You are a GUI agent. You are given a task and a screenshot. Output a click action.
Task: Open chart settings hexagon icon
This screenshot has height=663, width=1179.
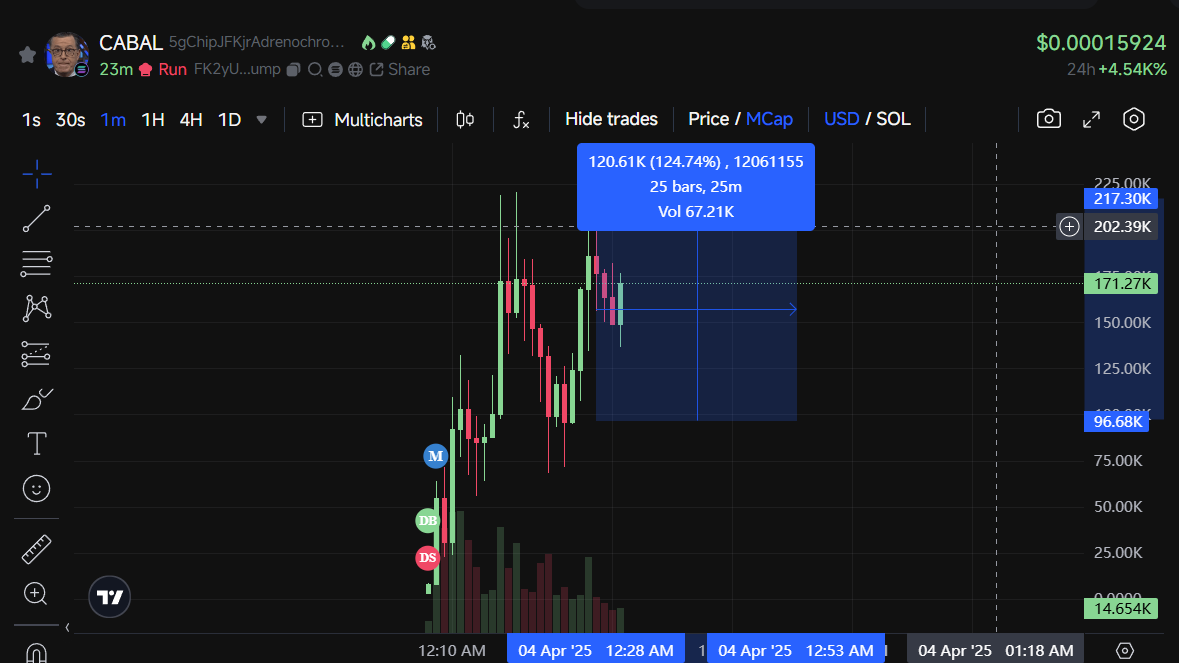1133,119
